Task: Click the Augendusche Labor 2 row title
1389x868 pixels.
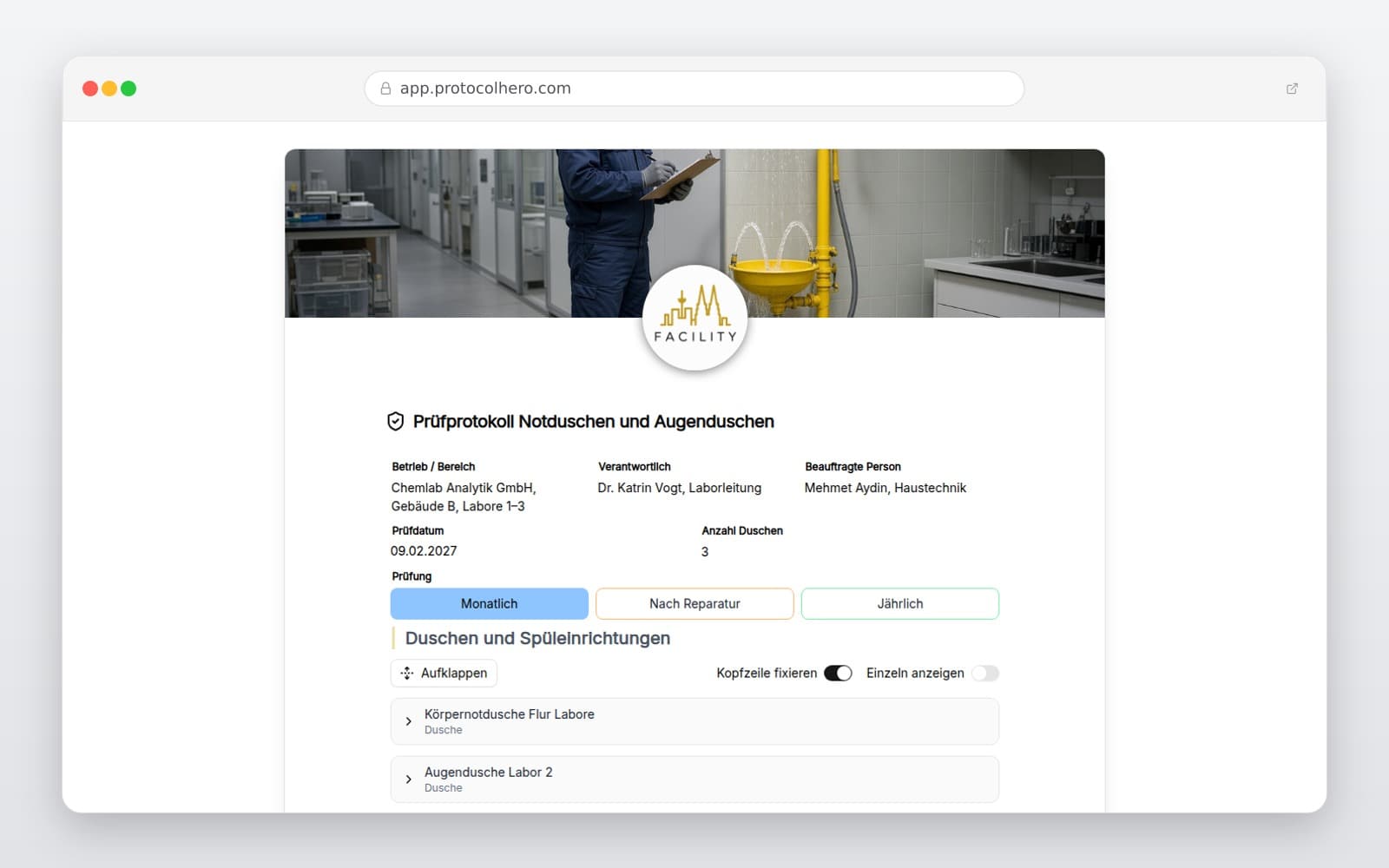Action: tap(489, 773)
